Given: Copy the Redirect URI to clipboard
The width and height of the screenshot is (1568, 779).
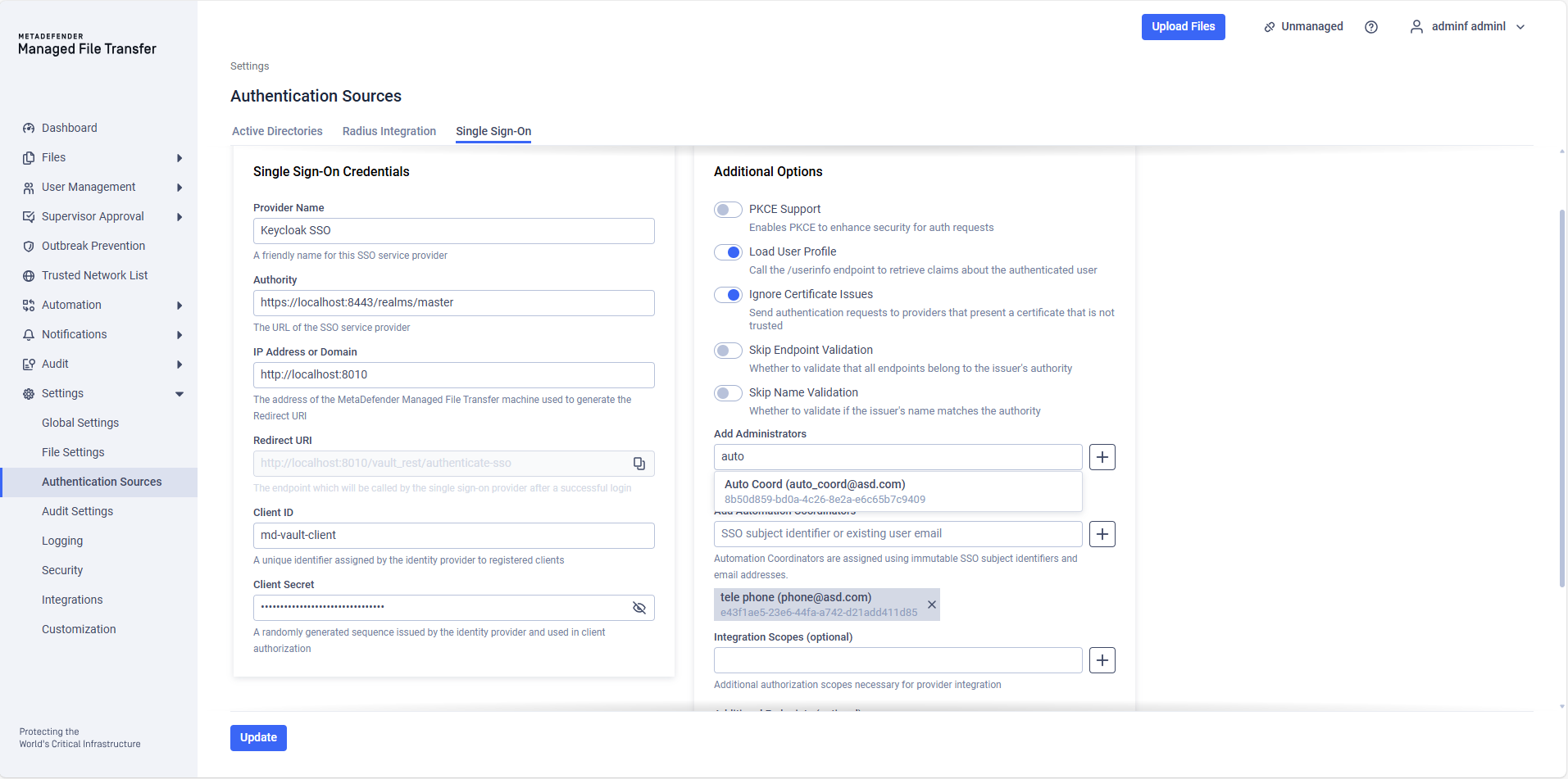Looking at the screenshot, I should click(x=639, y=464).
